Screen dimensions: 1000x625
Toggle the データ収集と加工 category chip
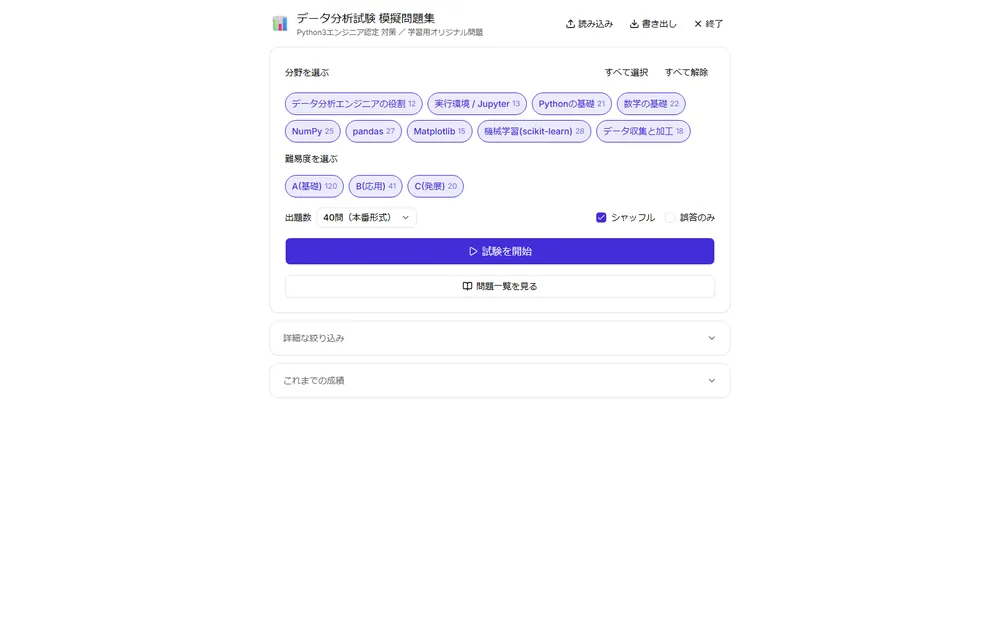643,131
